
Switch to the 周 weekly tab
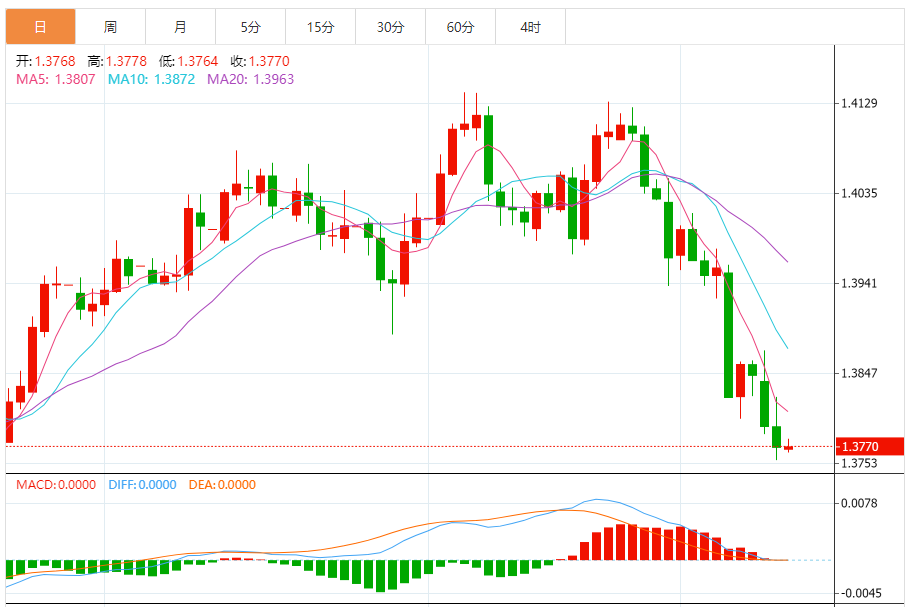coord(110,27)
